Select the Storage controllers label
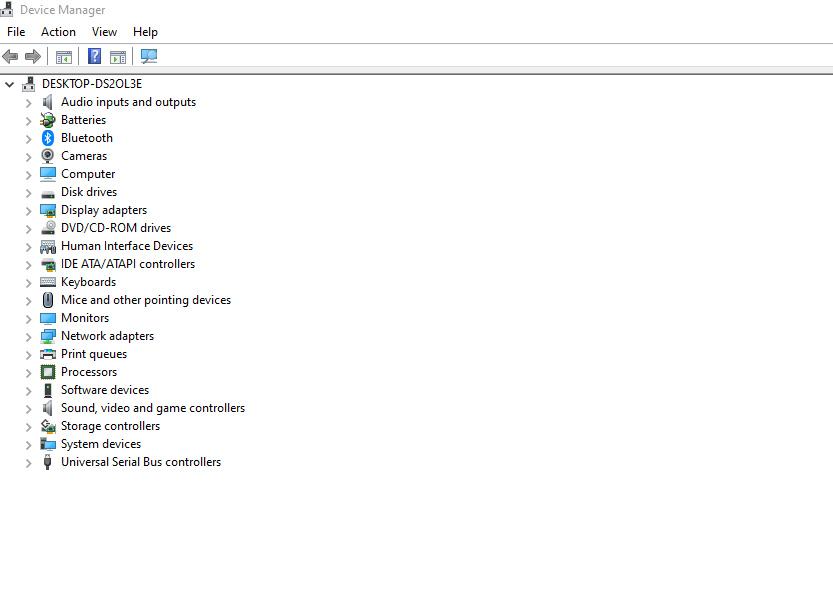This screenshot has height=606, width=833. point(110,426)
